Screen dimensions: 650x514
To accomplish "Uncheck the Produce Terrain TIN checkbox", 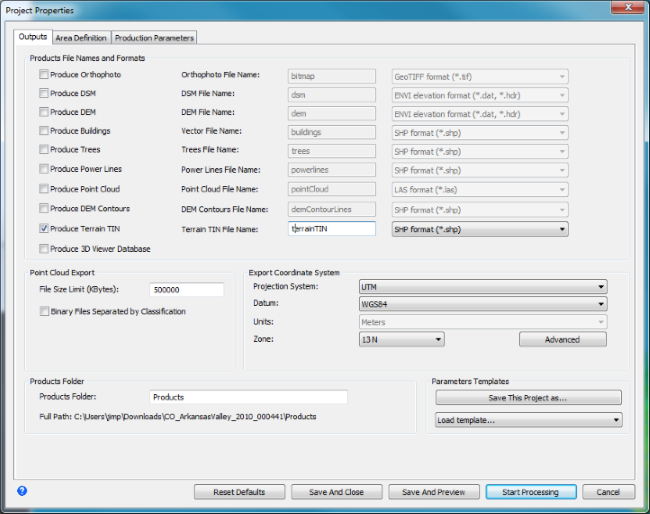I will (43, 229).
